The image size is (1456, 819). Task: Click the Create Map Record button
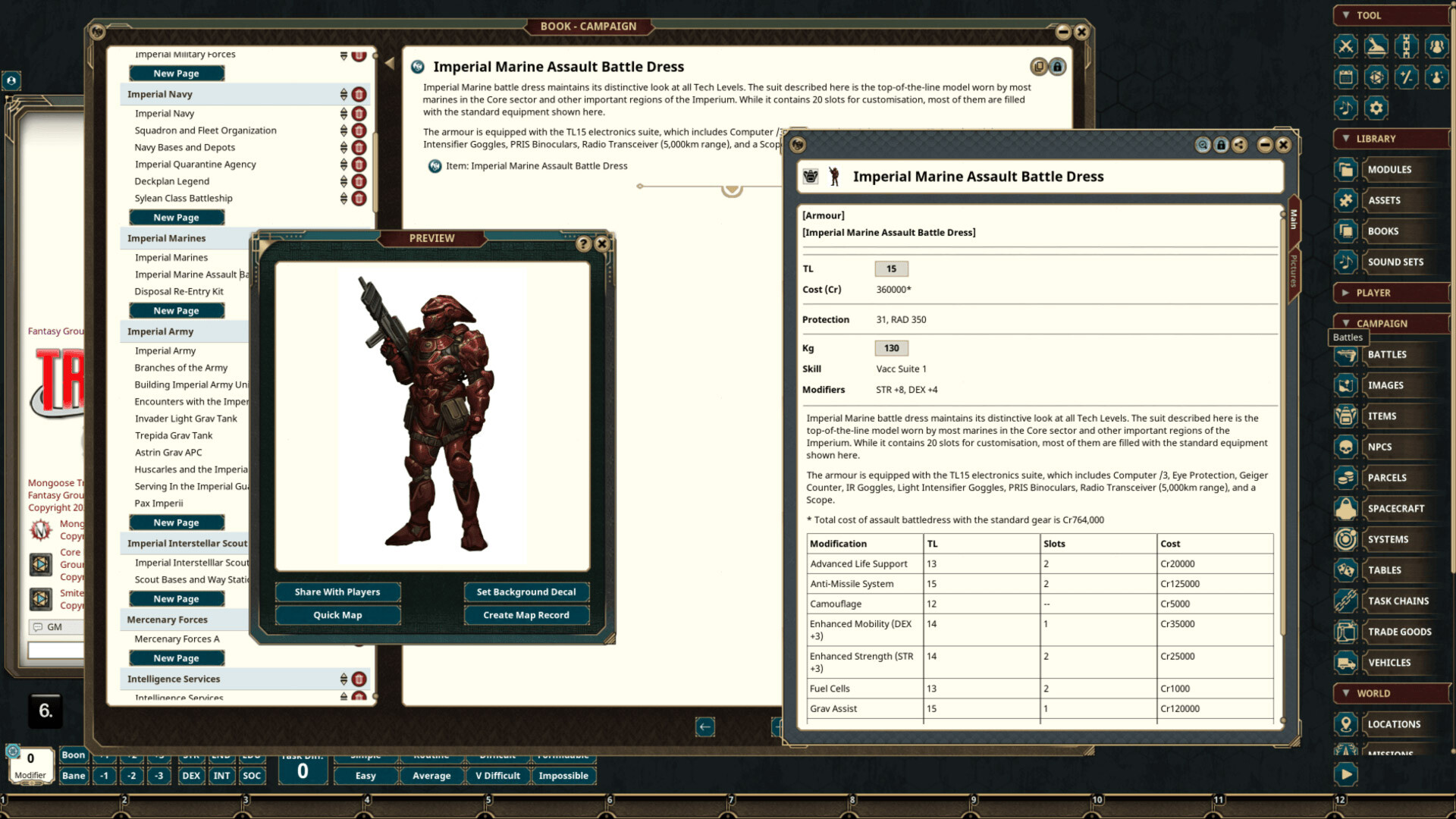point(526,615)
